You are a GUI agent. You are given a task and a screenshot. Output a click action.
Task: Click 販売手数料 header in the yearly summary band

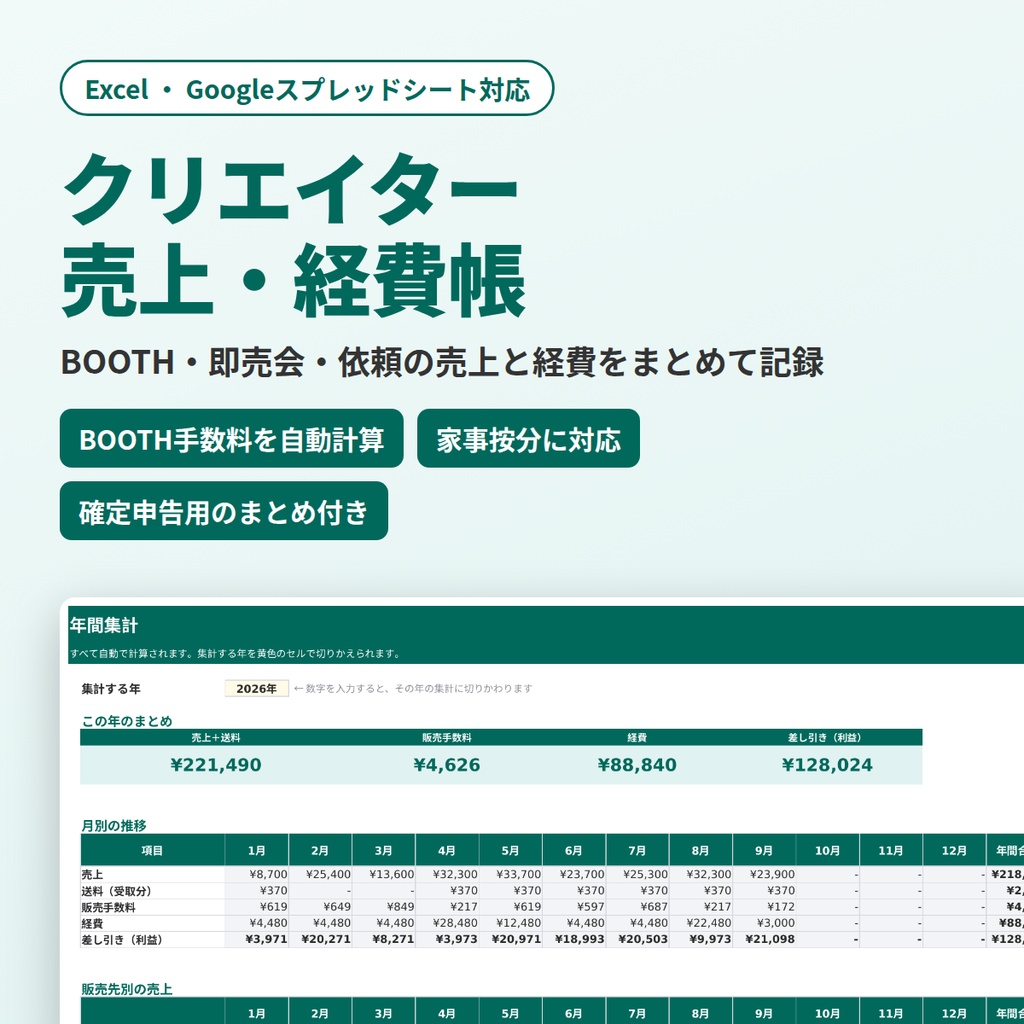(447, 737)
